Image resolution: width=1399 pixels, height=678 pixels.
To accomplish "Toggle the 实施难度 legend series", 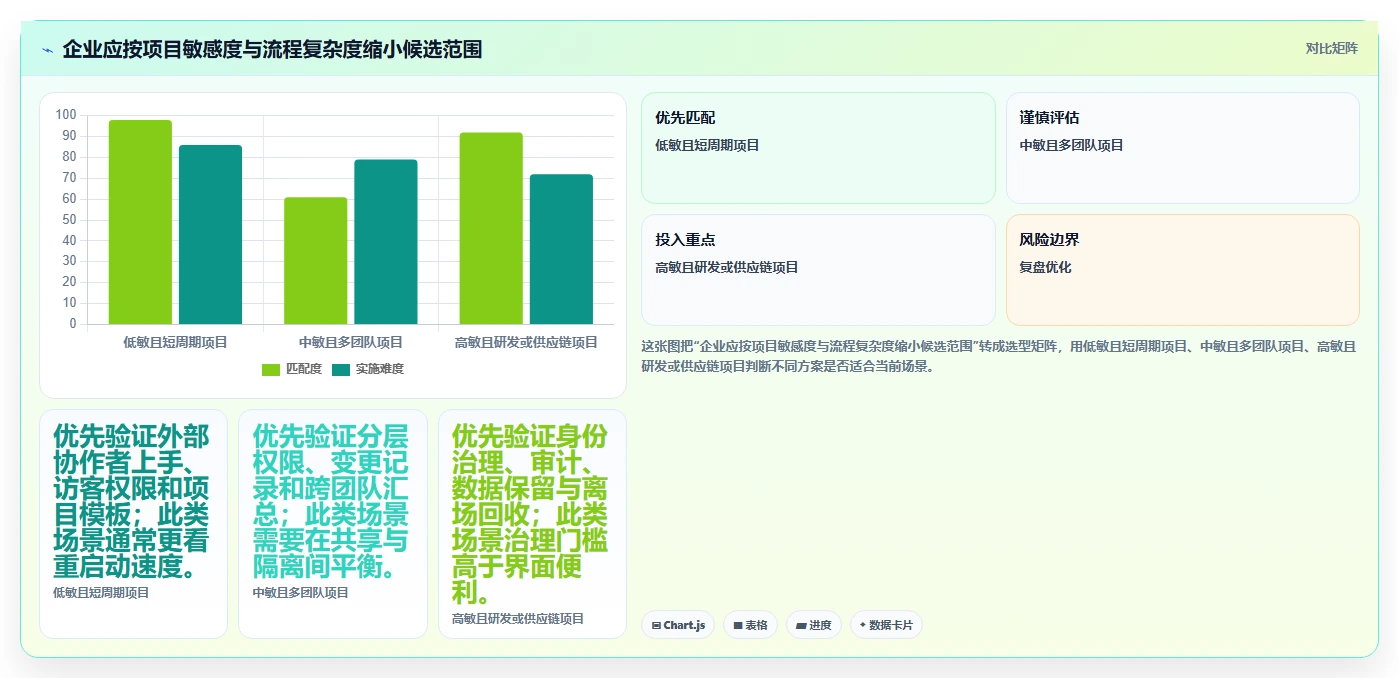I will click(368, 369).
